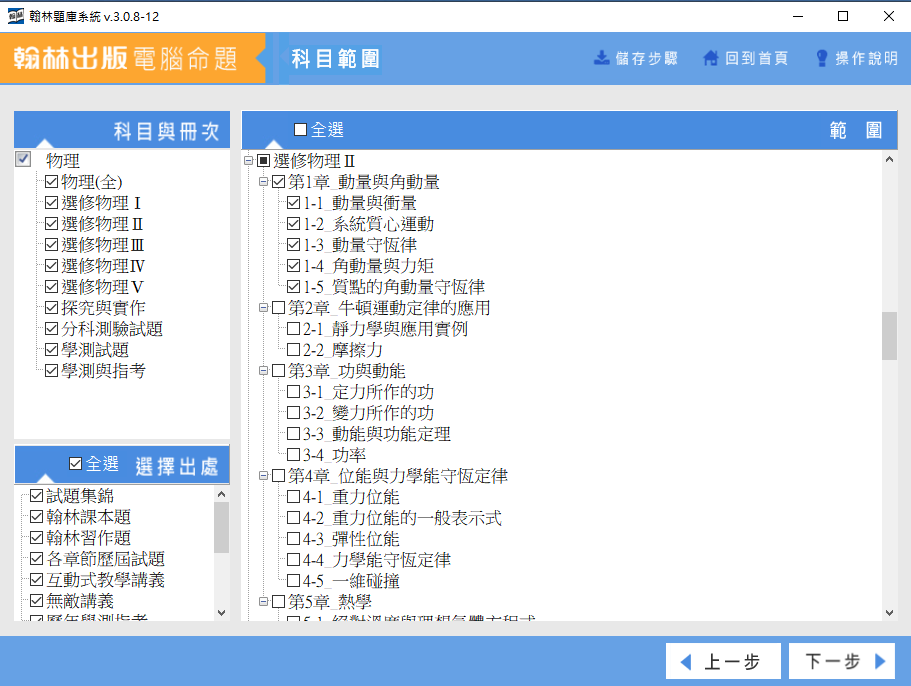Select 4-3 彈性位能 section

pyautogui.click(x=352, y=539)
